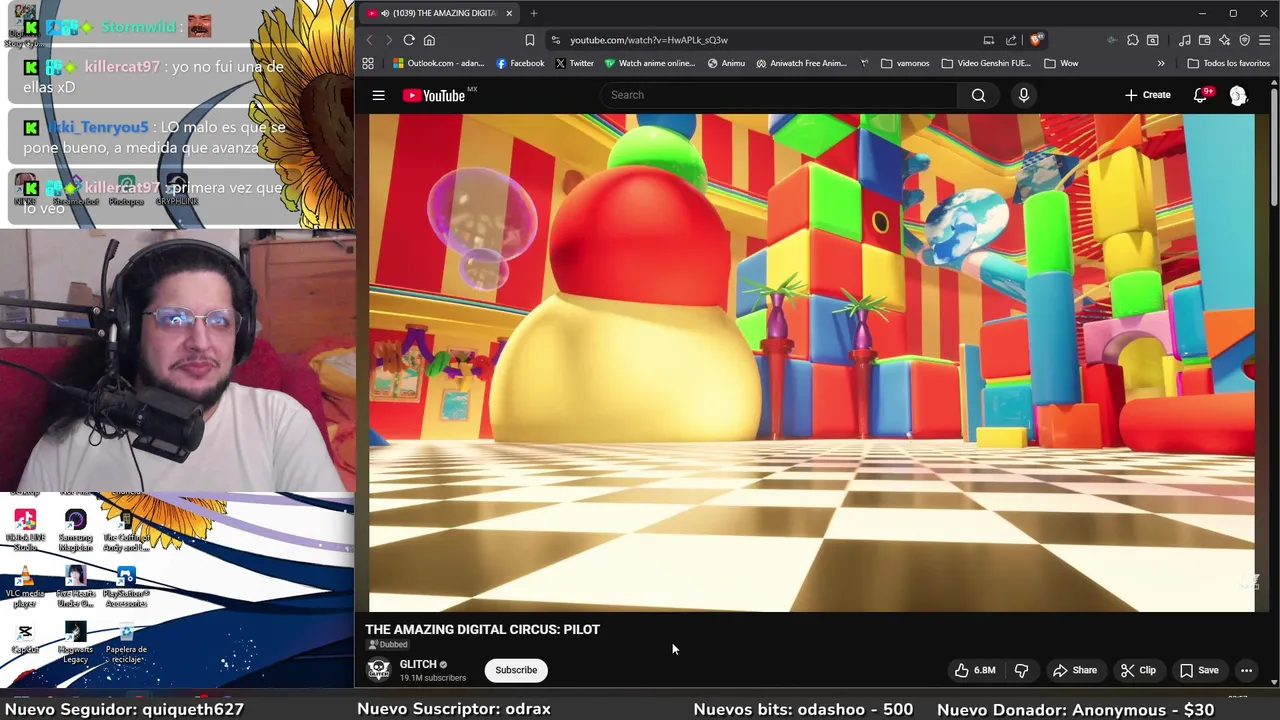Open the Hogwarts Legacy desktop shortcut

coord(75,642)
